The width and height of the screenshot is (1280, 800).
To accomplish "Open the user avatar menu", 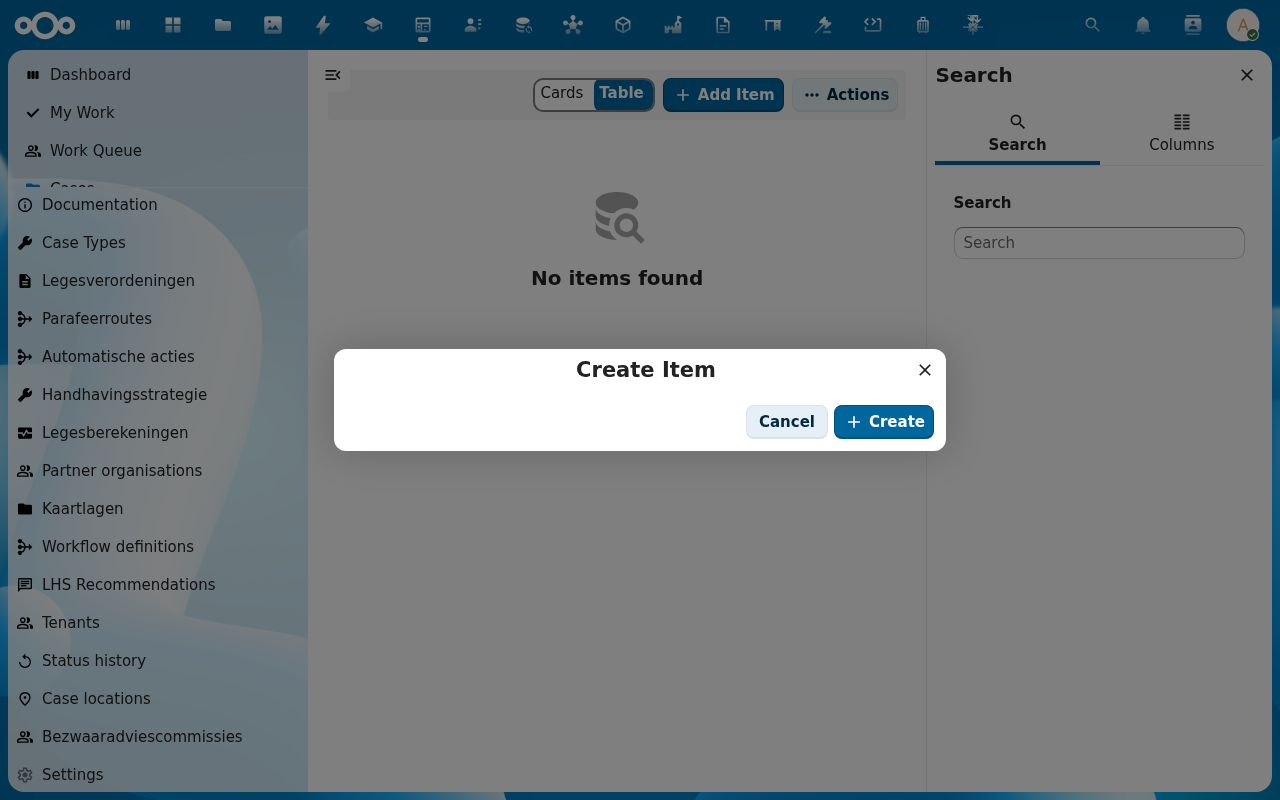I will (x=1243, y=25).
